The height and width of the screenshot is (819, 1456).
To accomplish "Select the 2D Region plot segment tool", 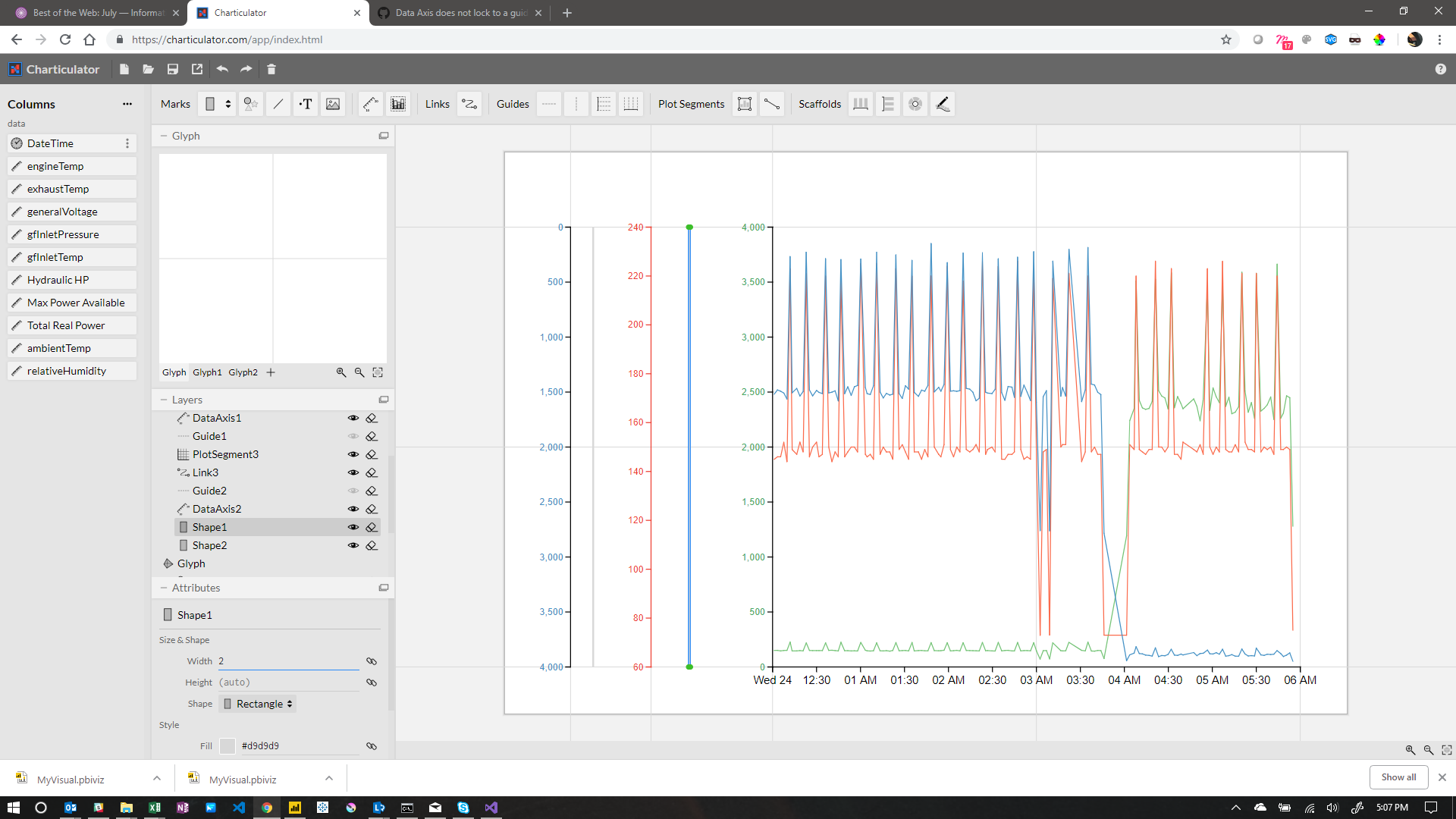I will (x=745, y=104).
